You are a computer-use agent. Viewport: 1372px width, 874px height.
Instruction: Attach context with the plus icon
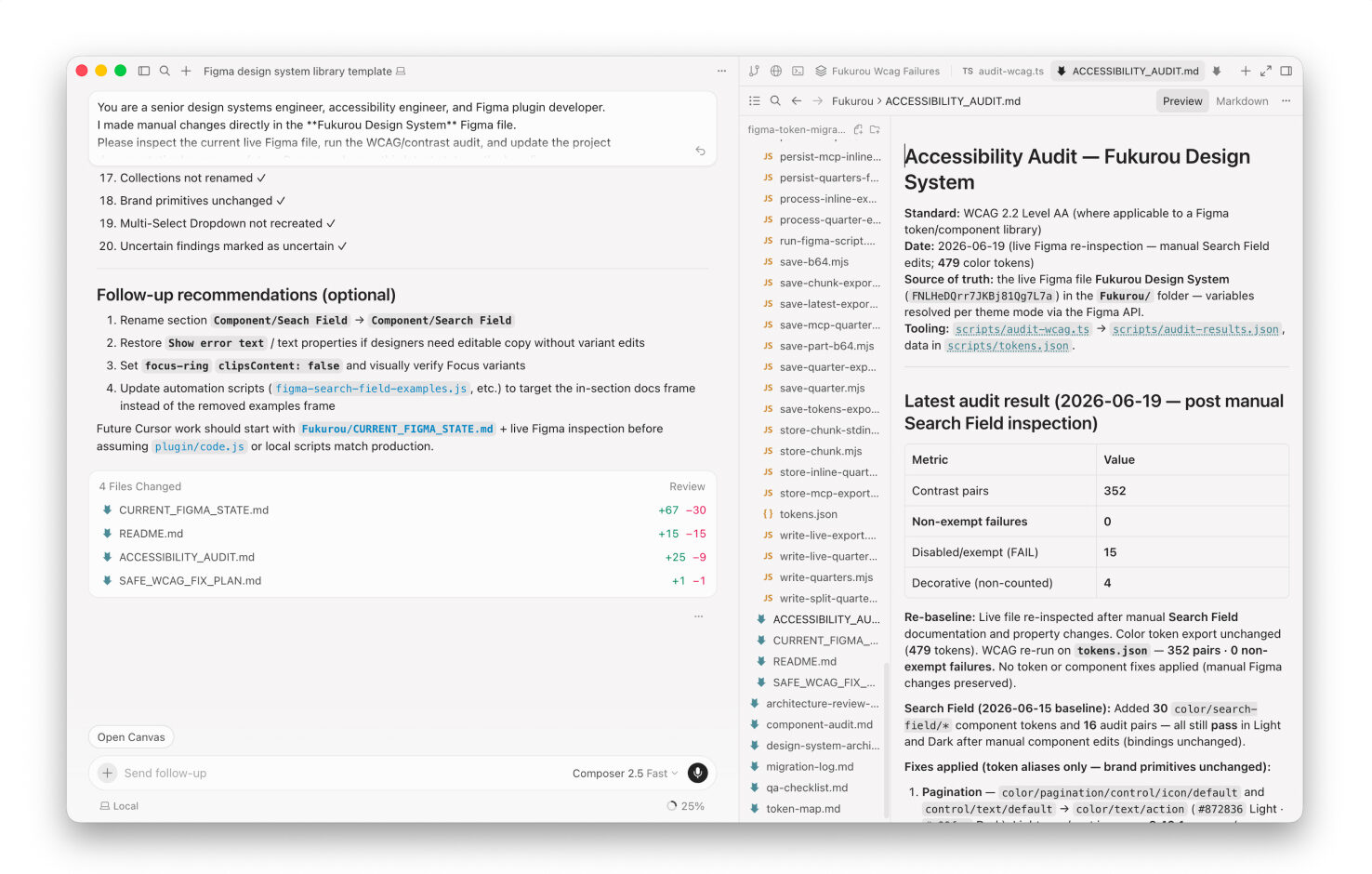tap(108, 773)
